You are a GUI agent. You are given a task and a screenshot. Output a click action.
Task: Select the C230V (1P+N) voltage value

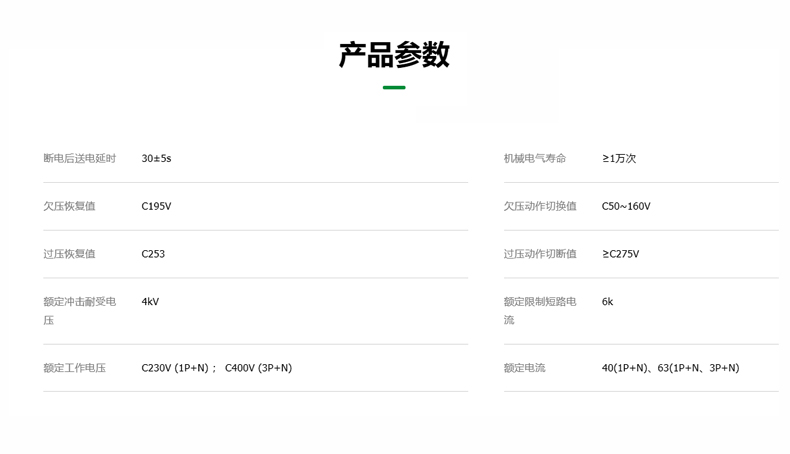175,368
